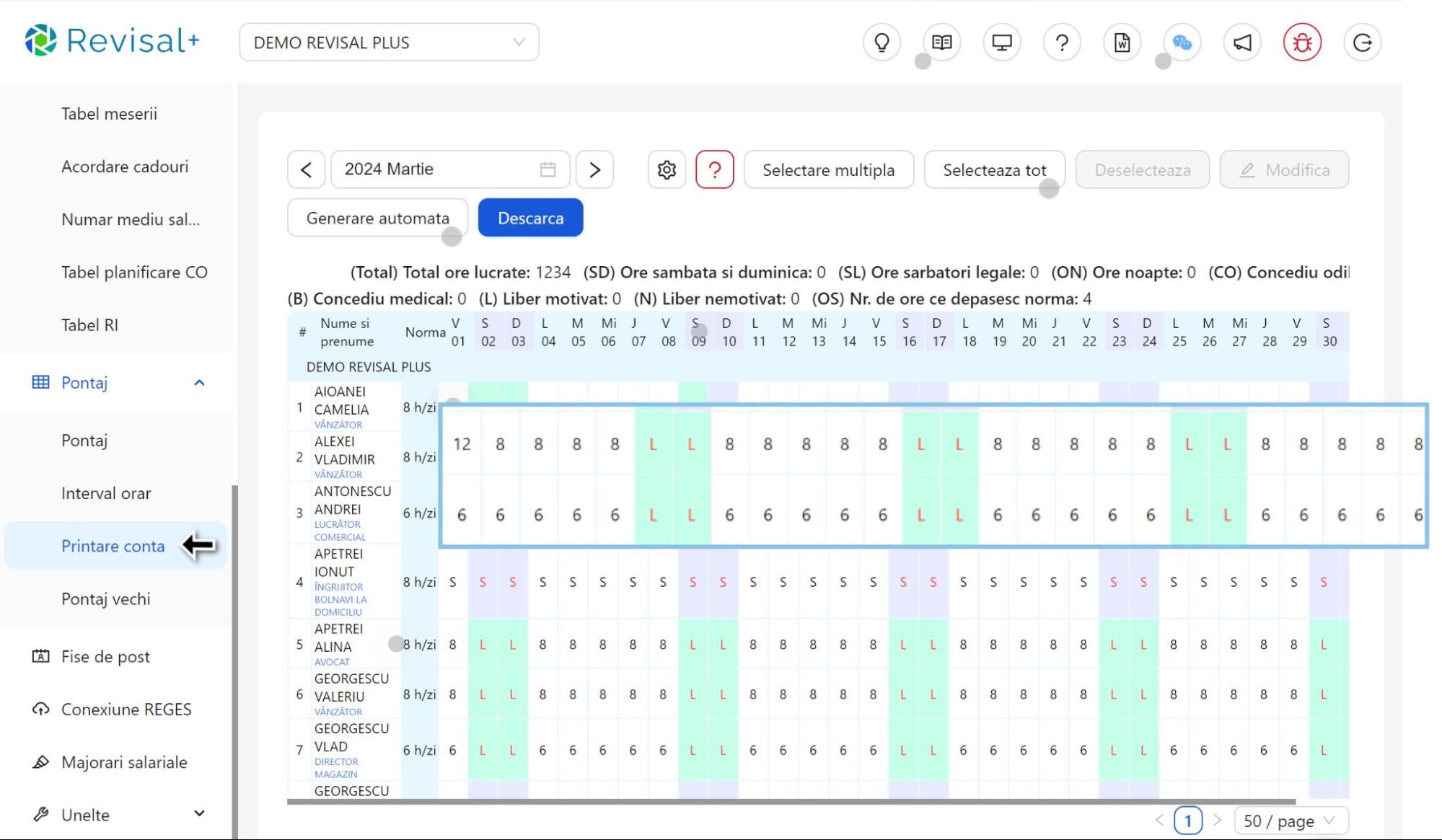Collapse the Pontaj sidebar section
Image resolution: width=1442 pixels, height=840 pixels.
click(x=199, y=383)
